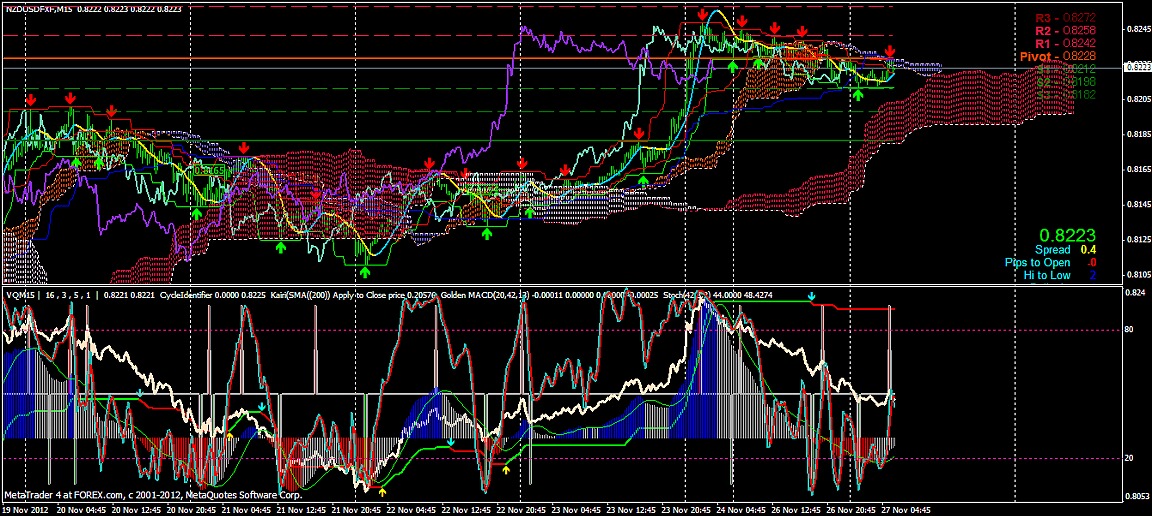This screenshot has width=1152, height=516.
Task: Click the 0.824 indicator scale value
Action: coord(1136,293)
